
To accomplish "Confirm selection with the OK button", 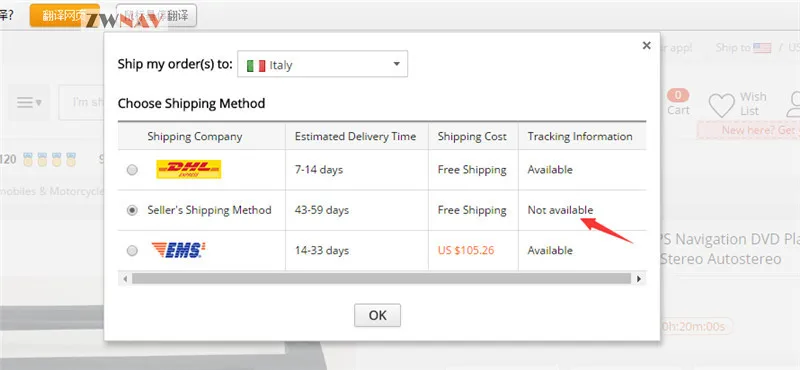I will tap(378, 315).
